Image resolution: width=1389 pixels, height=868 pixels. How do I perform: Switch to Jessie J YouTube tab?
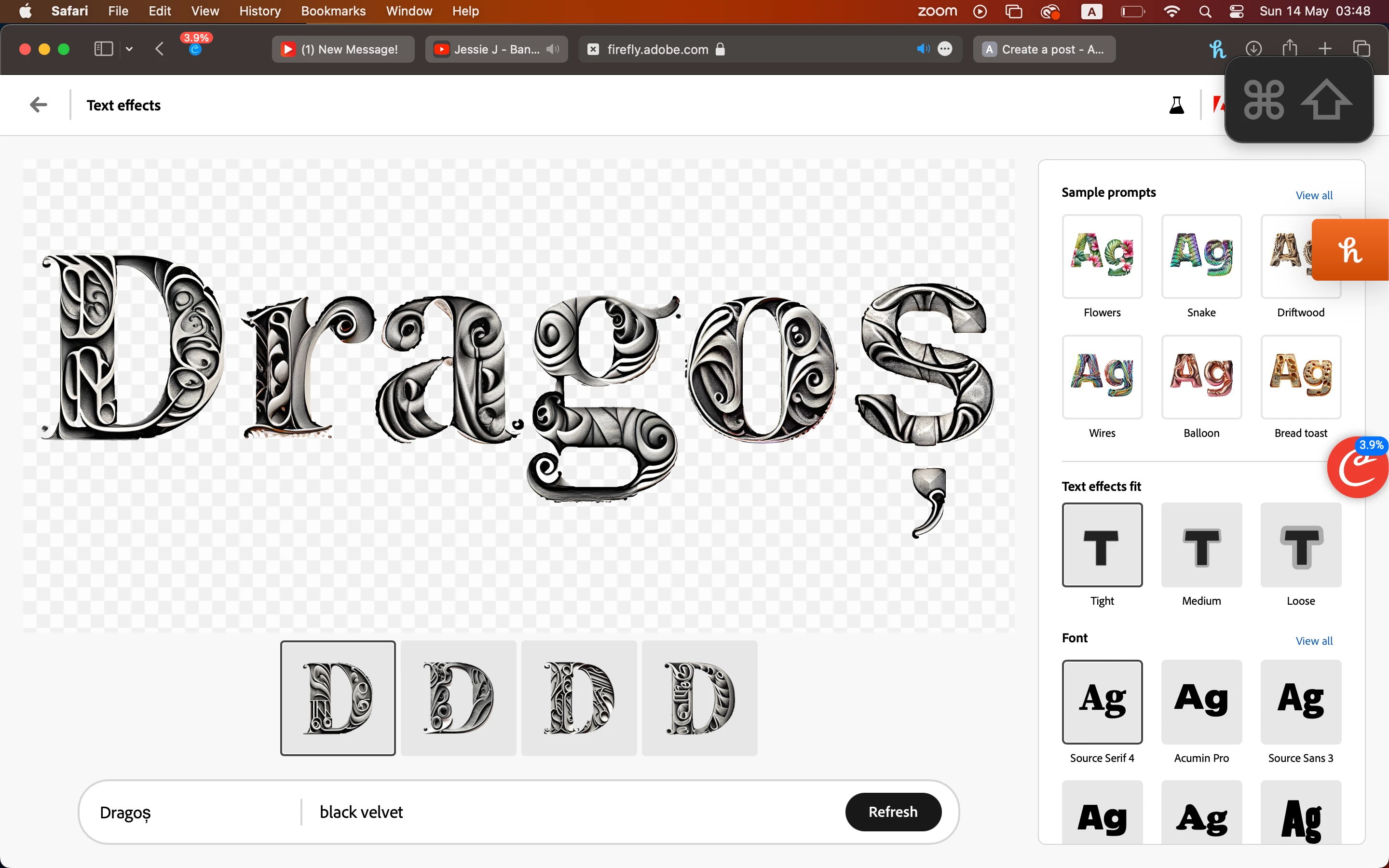[x=496, y=49]
